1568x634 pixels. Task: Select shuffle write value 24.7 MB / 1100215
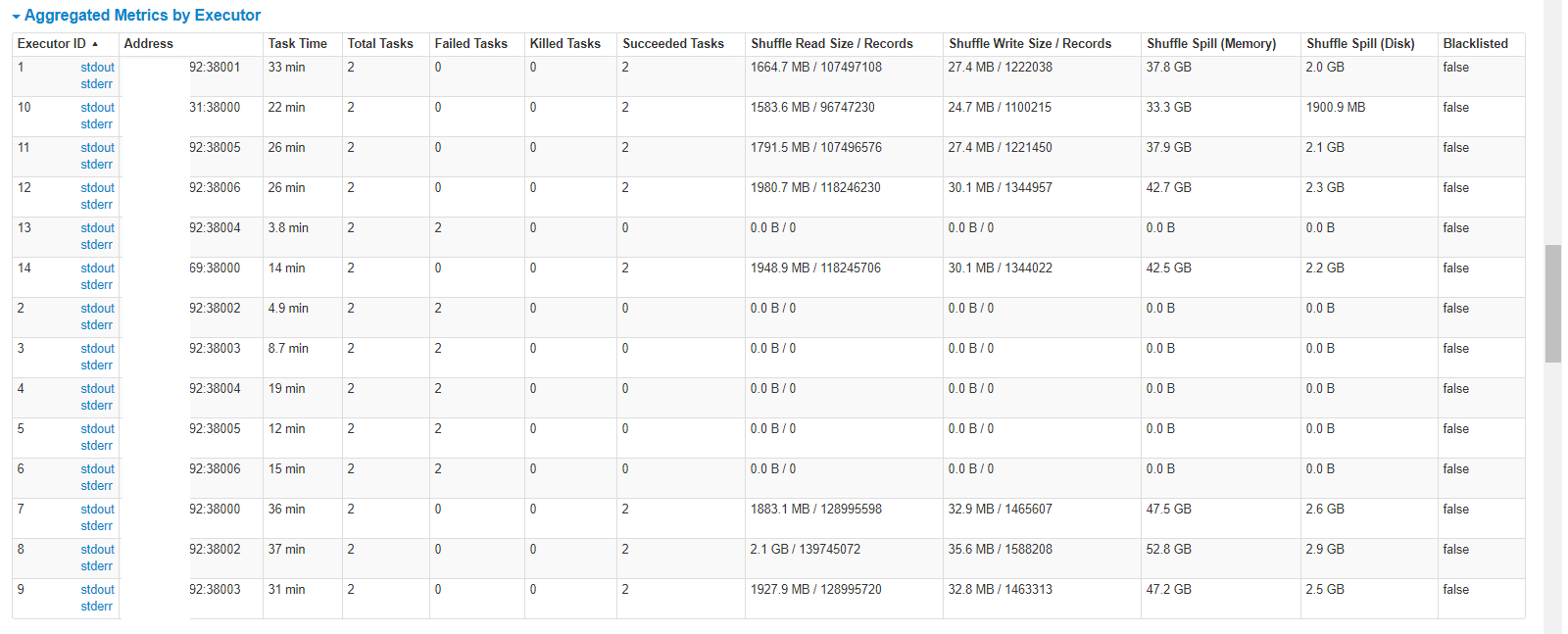click(1000, 108)
